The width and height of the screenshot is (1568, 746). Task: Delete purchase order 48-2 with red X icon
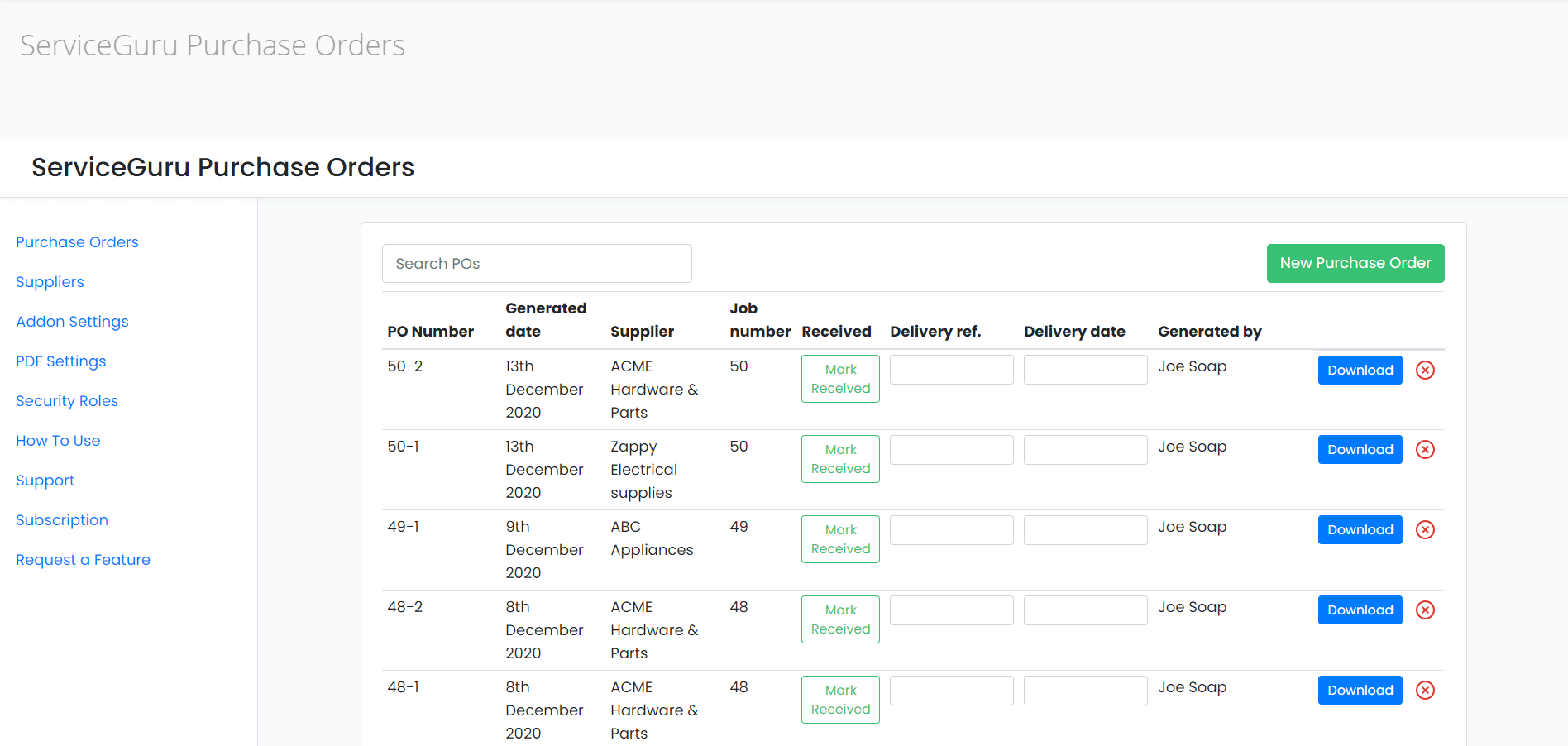1425,610
